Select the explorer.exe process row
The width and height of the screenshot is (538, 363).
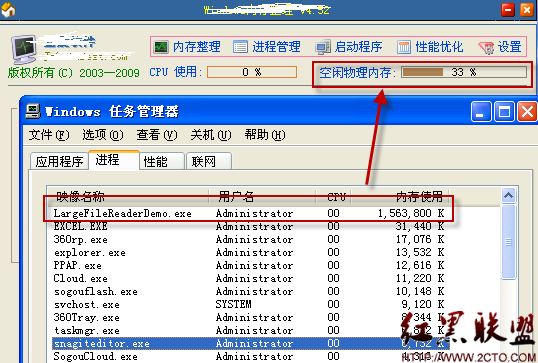[249, 253]
